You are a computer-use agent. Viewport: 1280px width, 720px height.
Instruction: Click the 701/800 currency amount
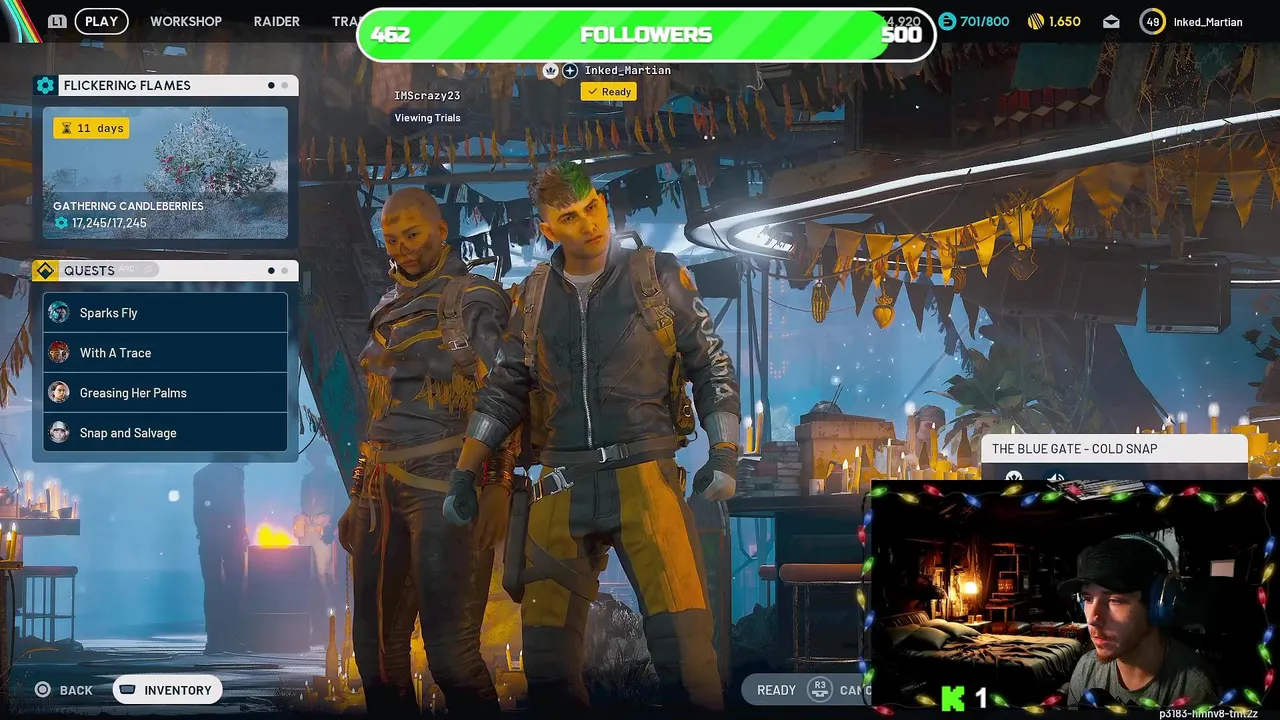tap(984, 21)
